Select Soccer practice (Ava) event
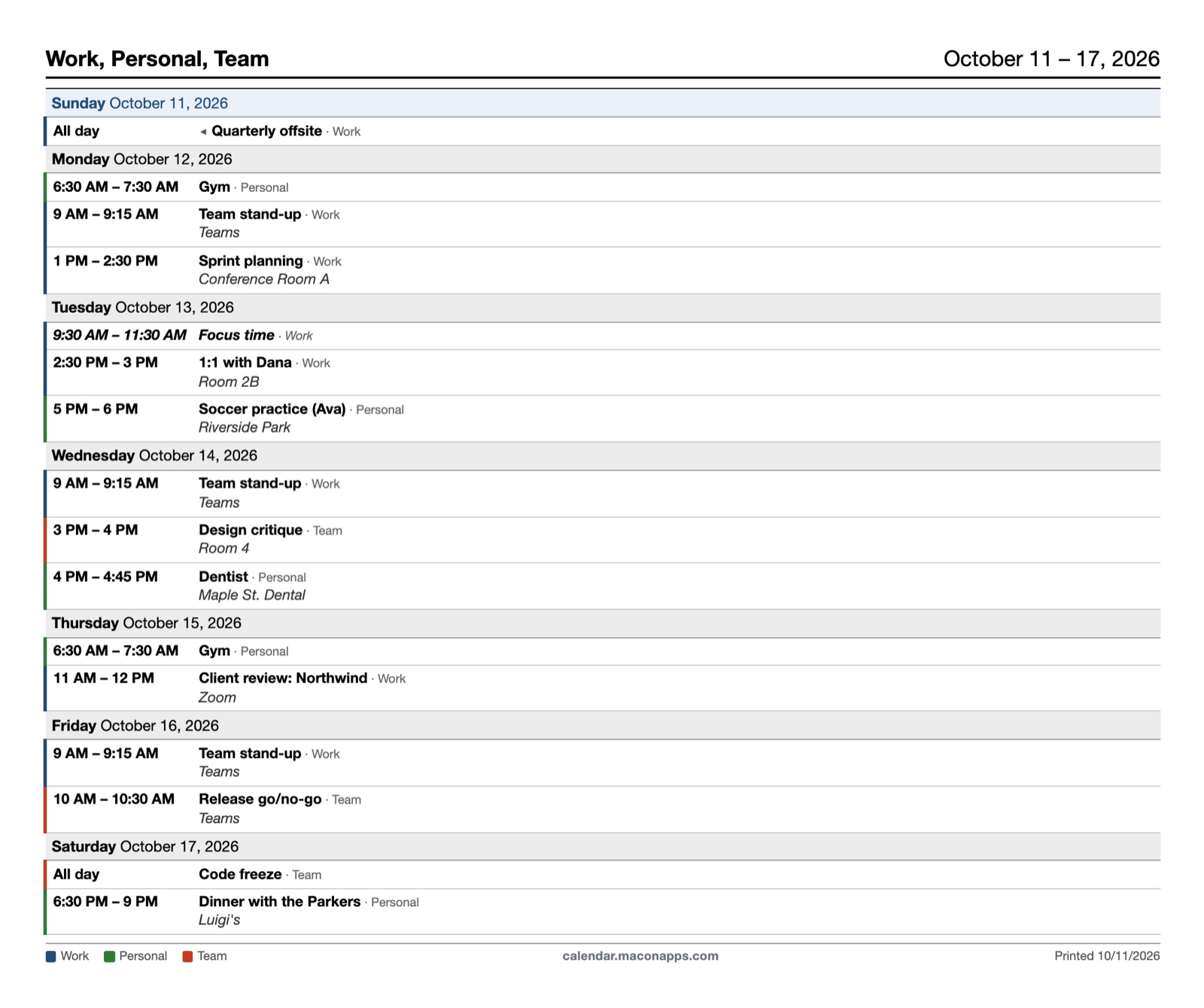This screenshot has height=1008, width=1204. pyautogui.click(x=272, y=409)
